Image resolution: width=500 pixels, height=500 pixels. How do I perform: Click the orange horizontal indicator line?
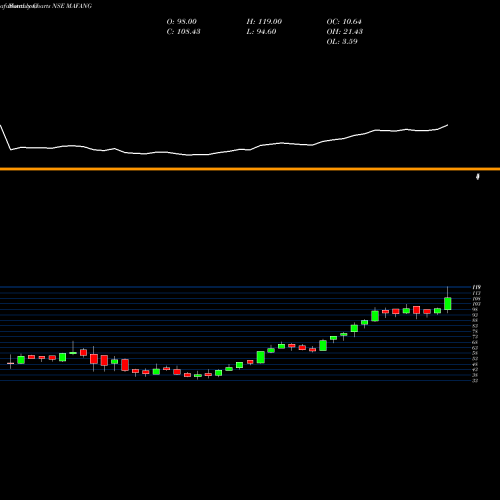point(250,169)
